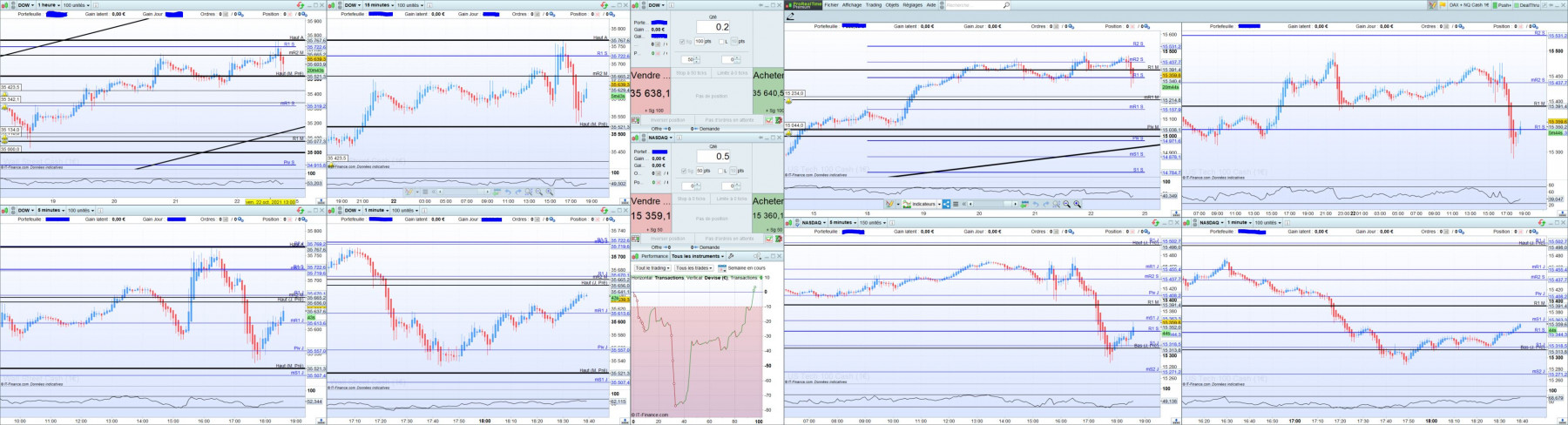Click zoom-in magnifier in DOW 15 minutes toolbar
The height and width of the screenshot is (425, 1568).
point(550,192)
